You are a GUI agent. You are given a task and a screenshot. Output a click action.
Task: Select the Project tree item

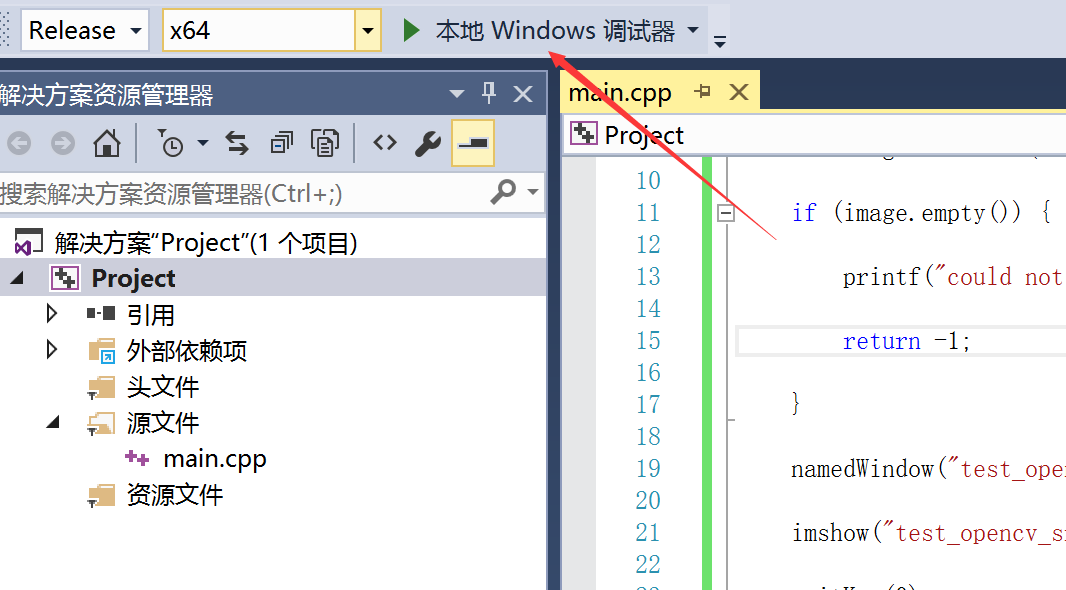click(133, 278)
